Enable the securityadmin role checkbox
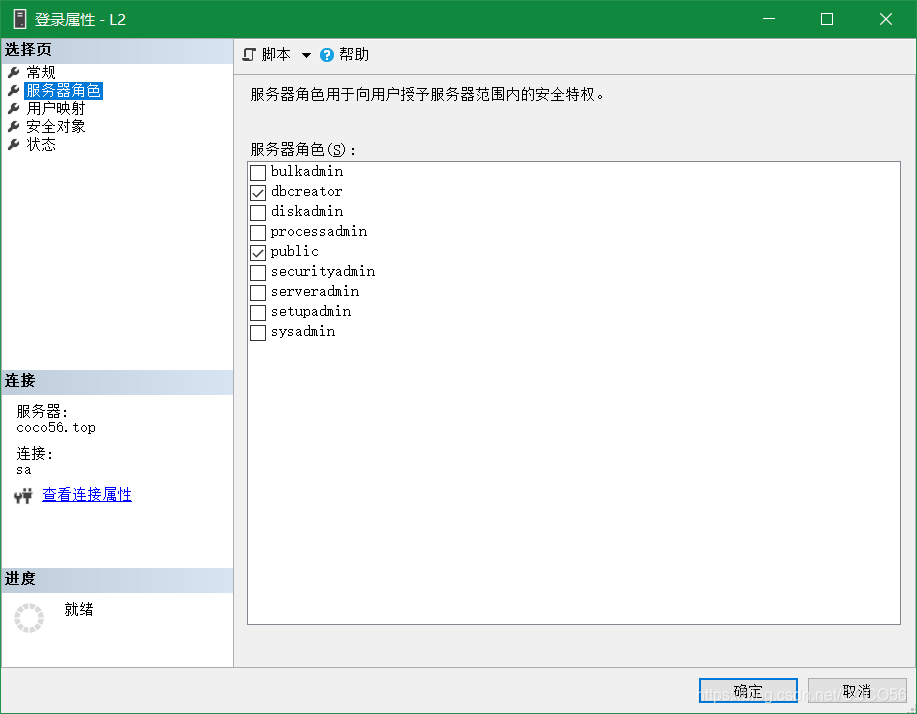Viewport: 917px width, 714px height. coord(258,273)
